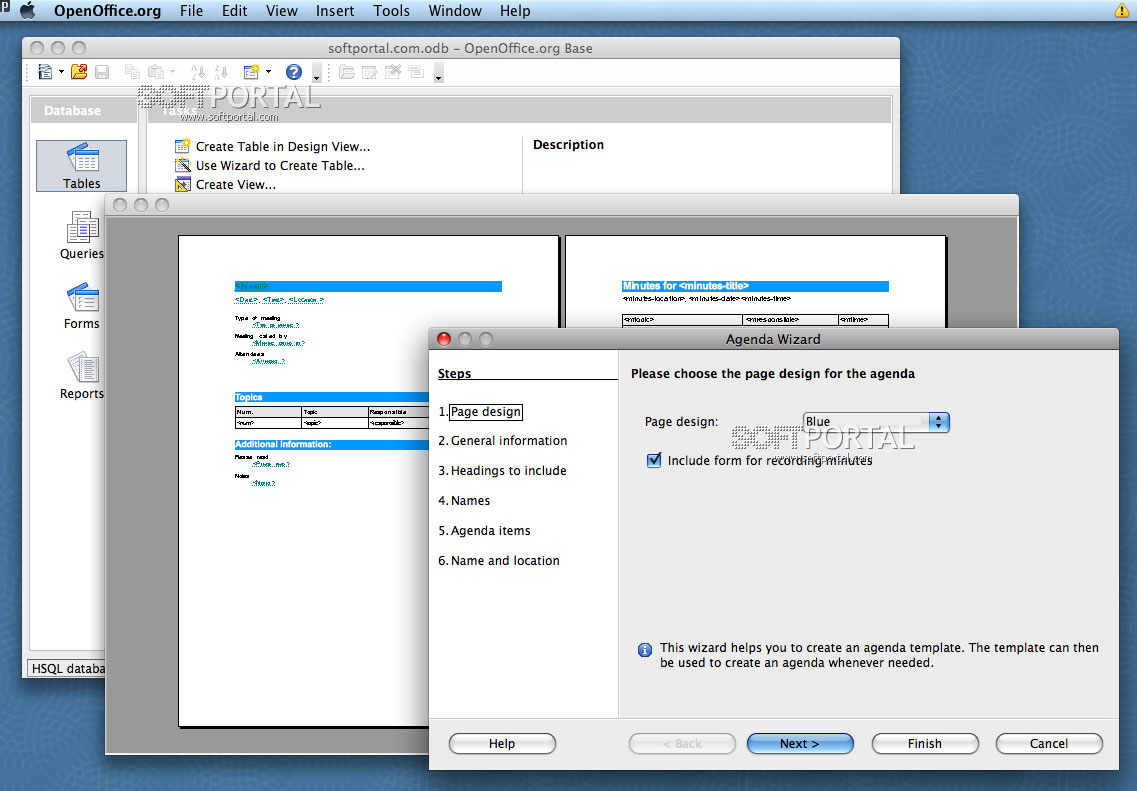
Task: Click the Help button in Agenda Wizard
Action: coord(502,744)
